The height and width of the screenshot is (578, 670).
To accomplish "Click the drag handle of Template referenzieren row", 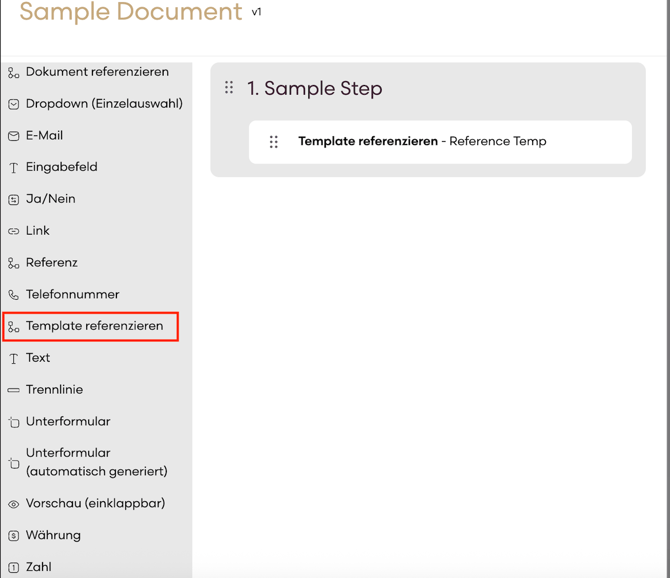I will click(273, 142).
